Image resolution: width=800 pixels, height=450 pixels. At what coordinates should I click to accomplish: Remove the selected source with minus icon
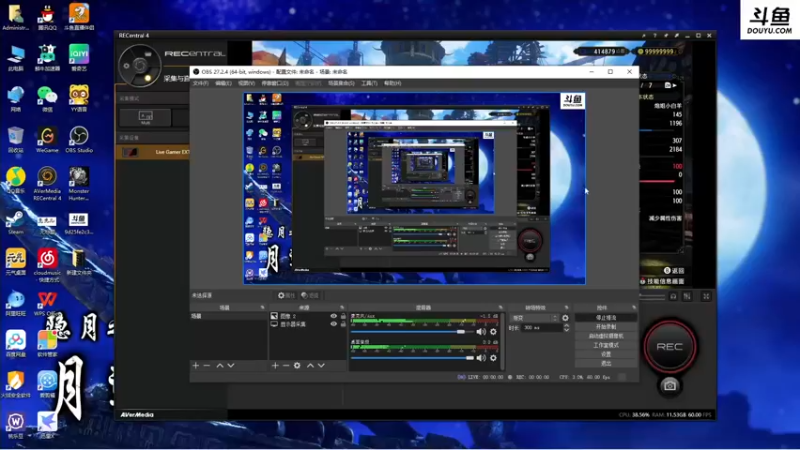click(286, 365)
